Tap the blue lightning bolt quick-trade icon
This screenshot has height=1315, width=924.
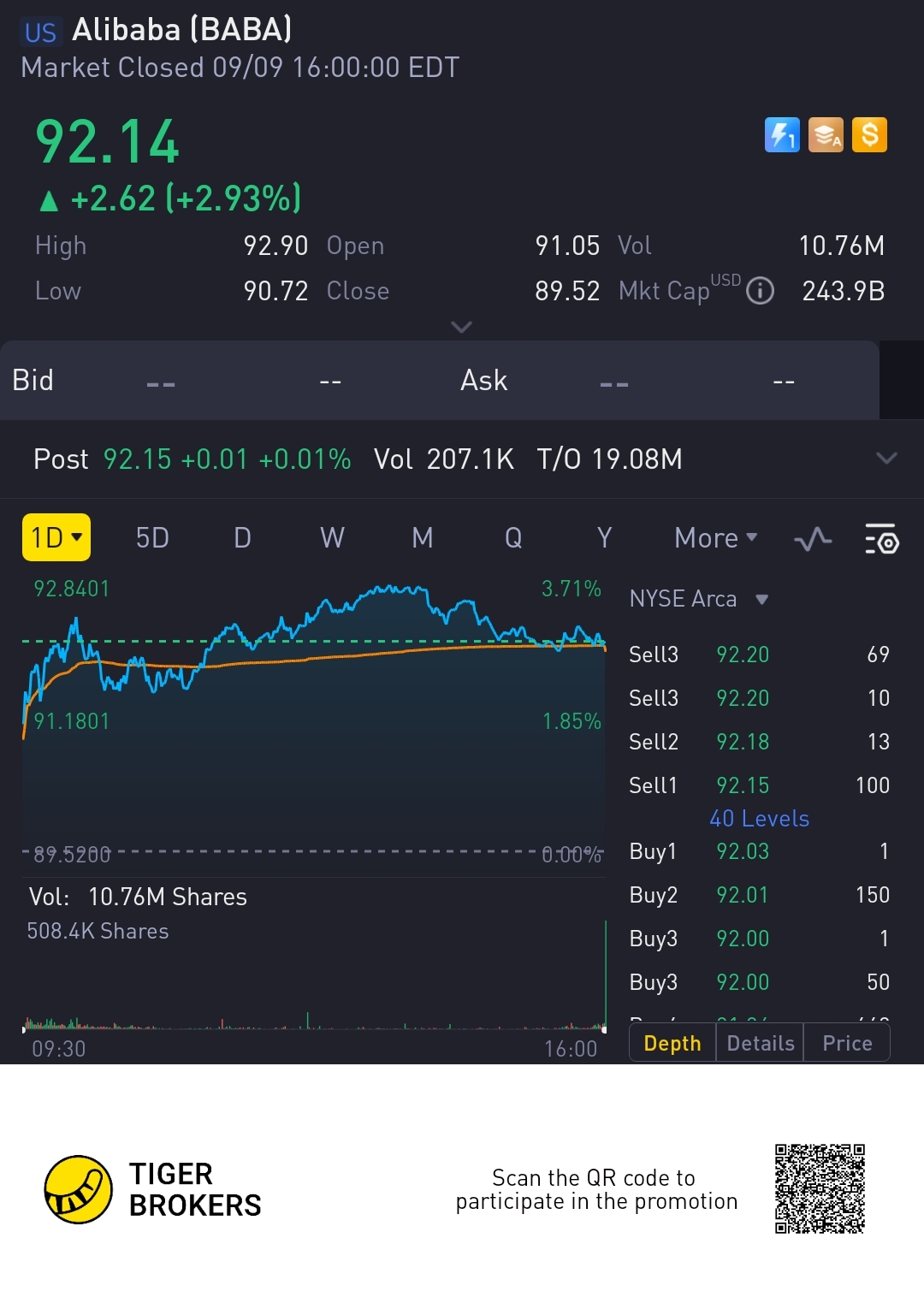781,135
